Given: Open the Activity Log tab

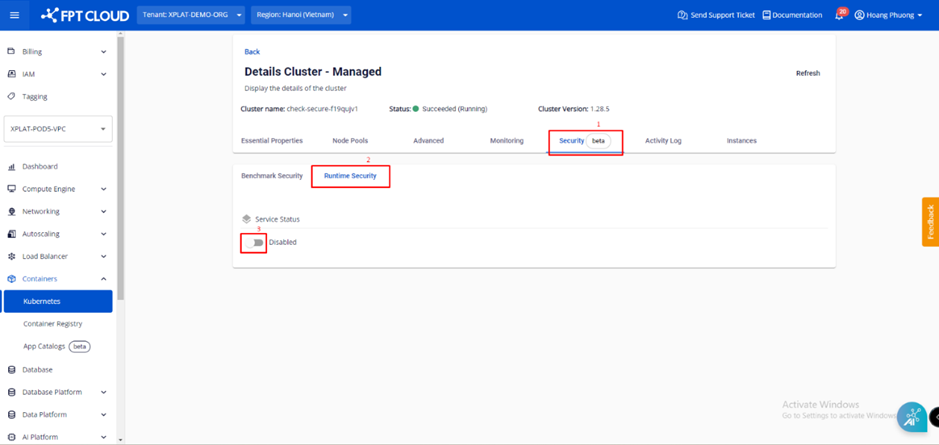Looking at the screenshot, I should point(663,141).
